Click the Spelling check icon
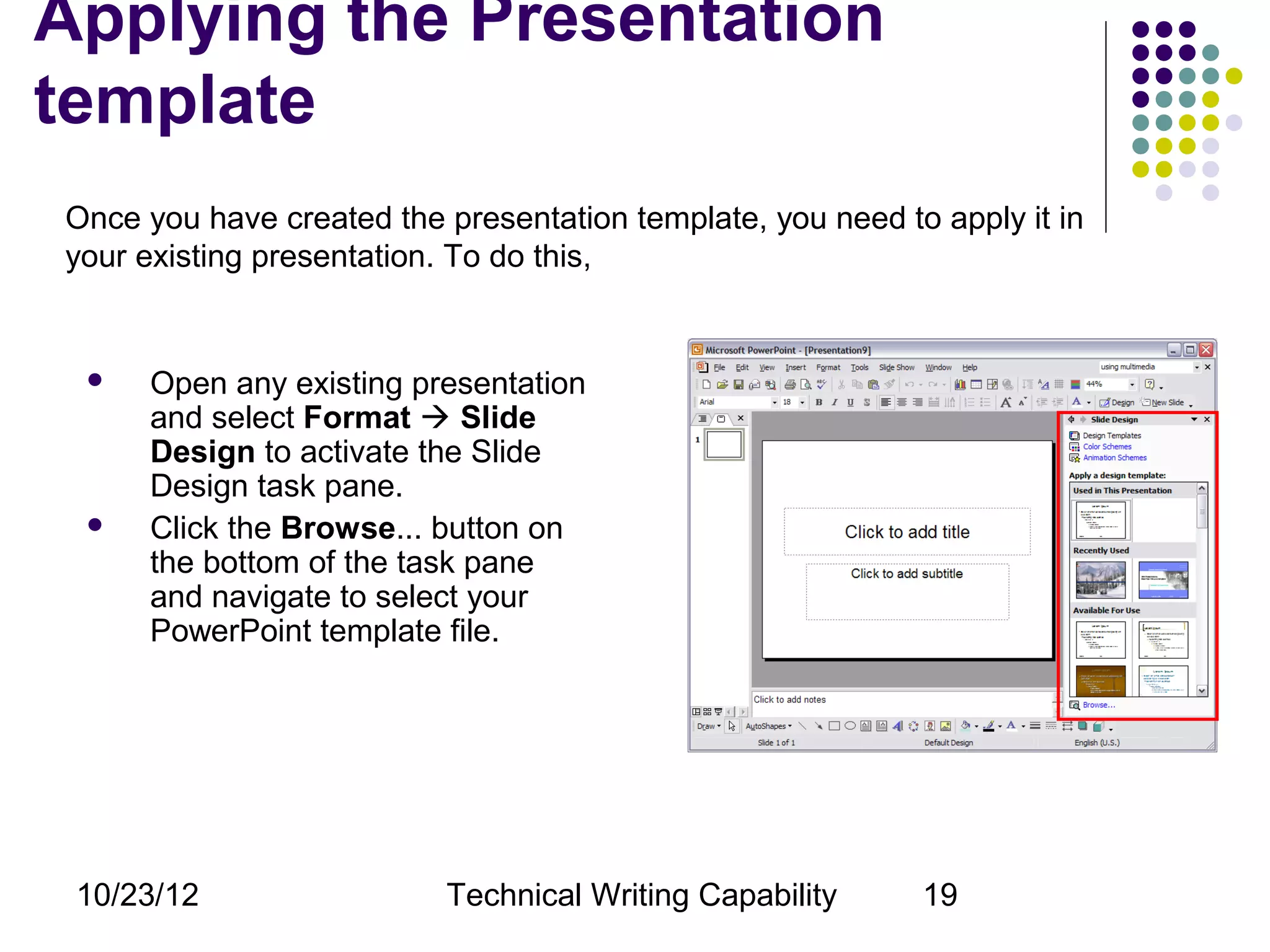This screenshot has width=1270, height=952. tap(822, 385)
